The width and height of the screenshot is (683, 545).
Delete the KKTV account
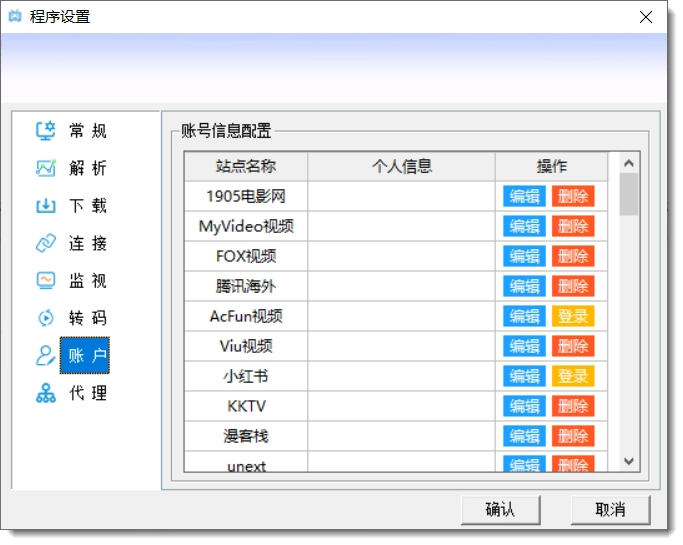pos(573,406)
